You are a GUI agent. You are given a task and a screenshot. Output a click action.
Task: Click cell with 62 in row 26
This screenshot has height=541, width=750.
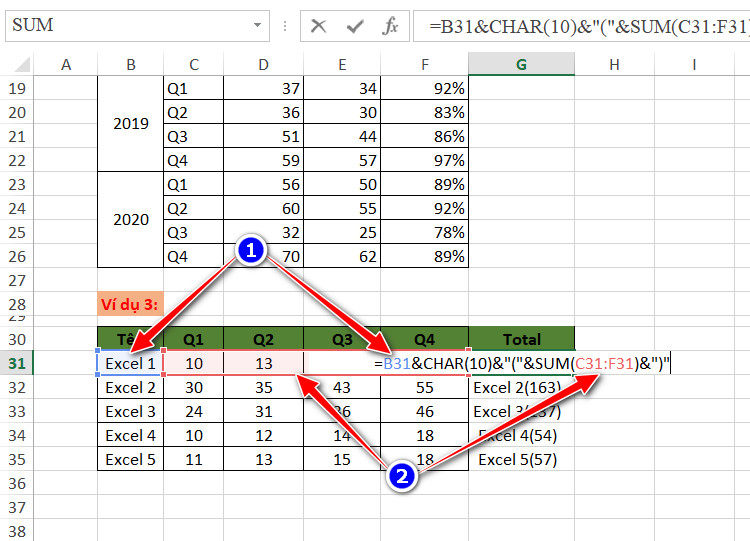pos(342,256)
